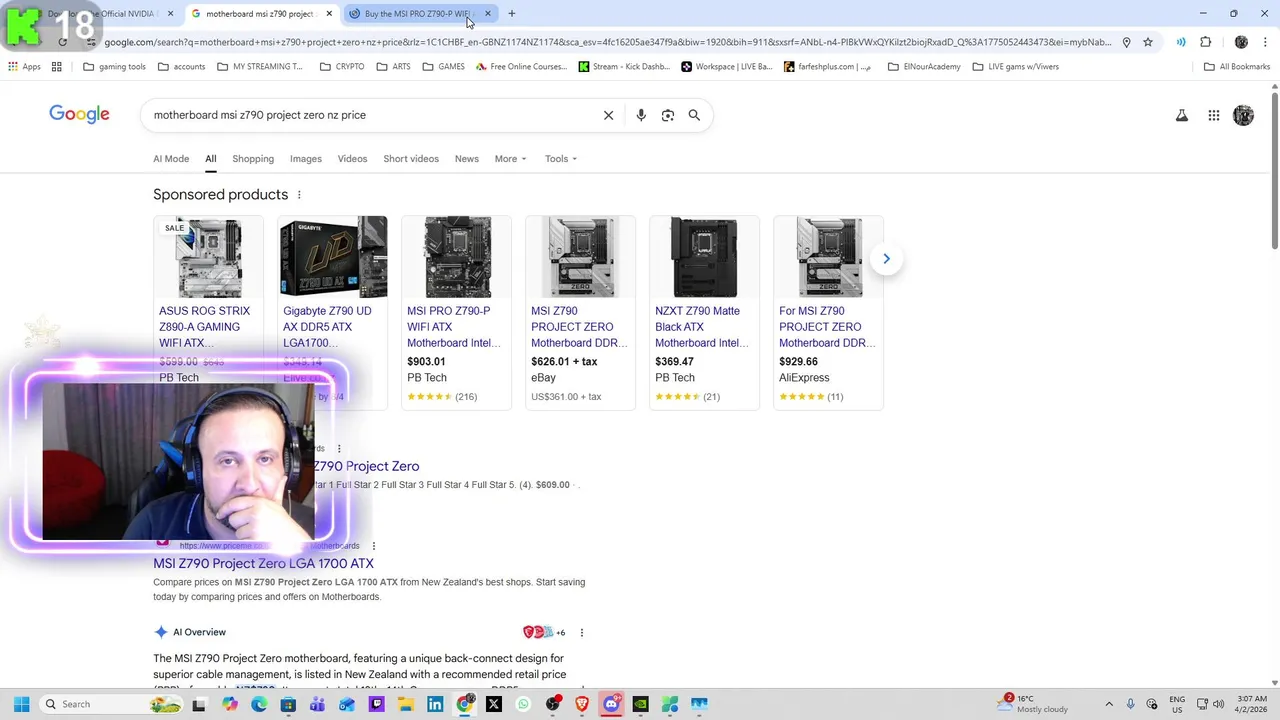Open MSI Z790 Project Zero LGA 1700 ATX link

pyautogui.click(x=263, y=563)
